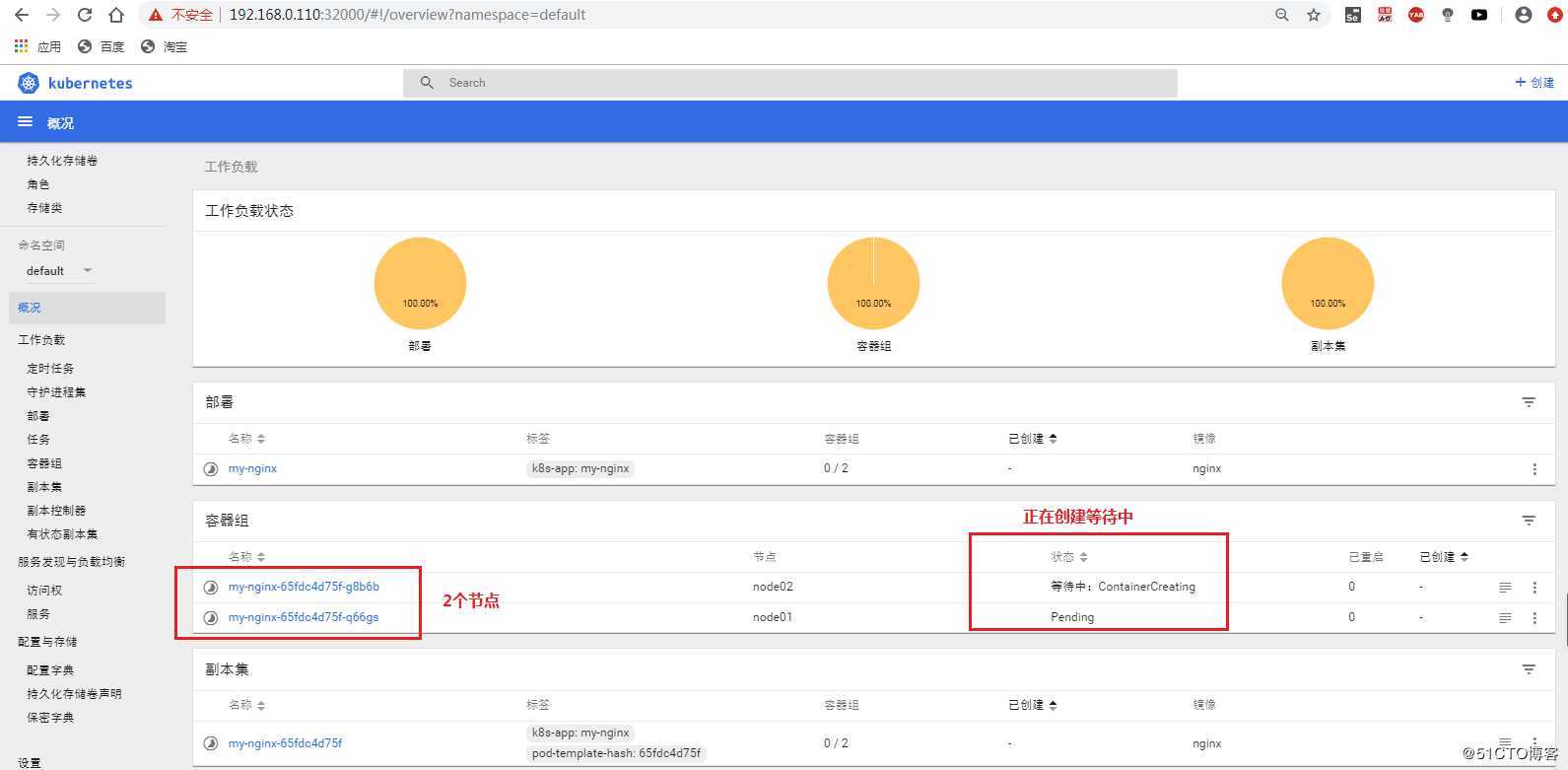Click the zoom magnifier icon in address bar

(x=1281, y=15)
